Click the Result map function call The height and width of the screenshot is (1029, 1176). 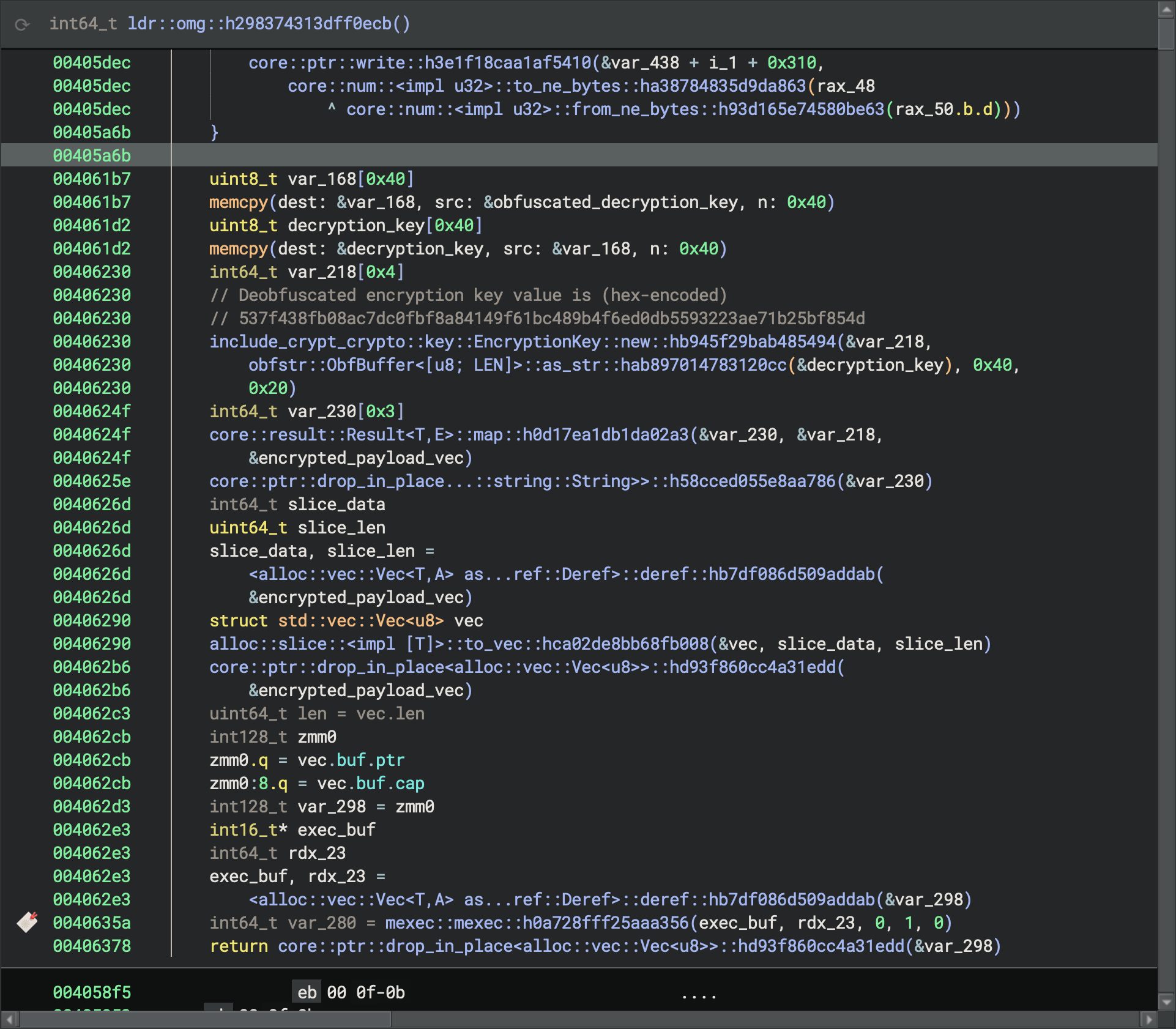pyautogui.click(x=449, y=435)
